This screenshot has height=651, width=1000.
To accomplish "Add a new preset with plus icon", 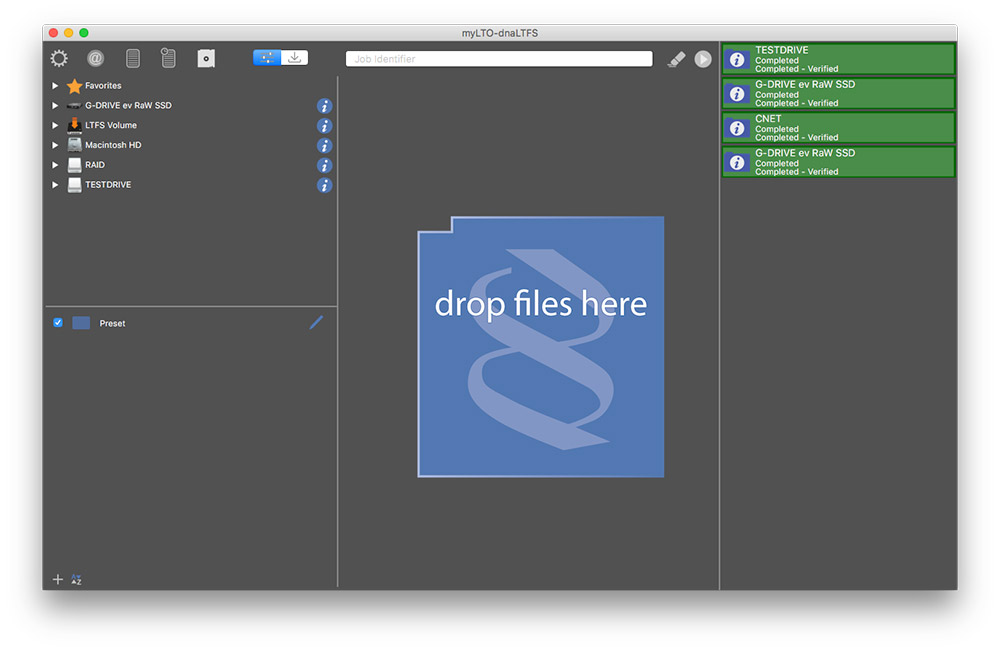I will 58,579.
